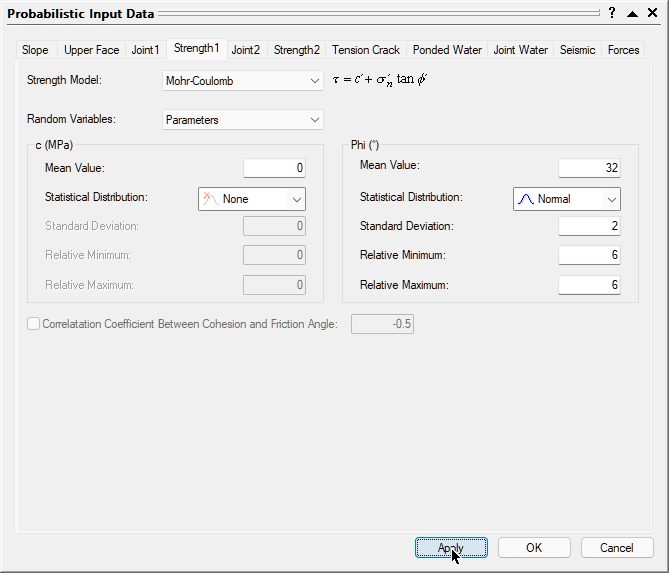The height and width of the screenshot is (573, 669).
Task: Select the Strength1 tab
Action: (197, 48)
